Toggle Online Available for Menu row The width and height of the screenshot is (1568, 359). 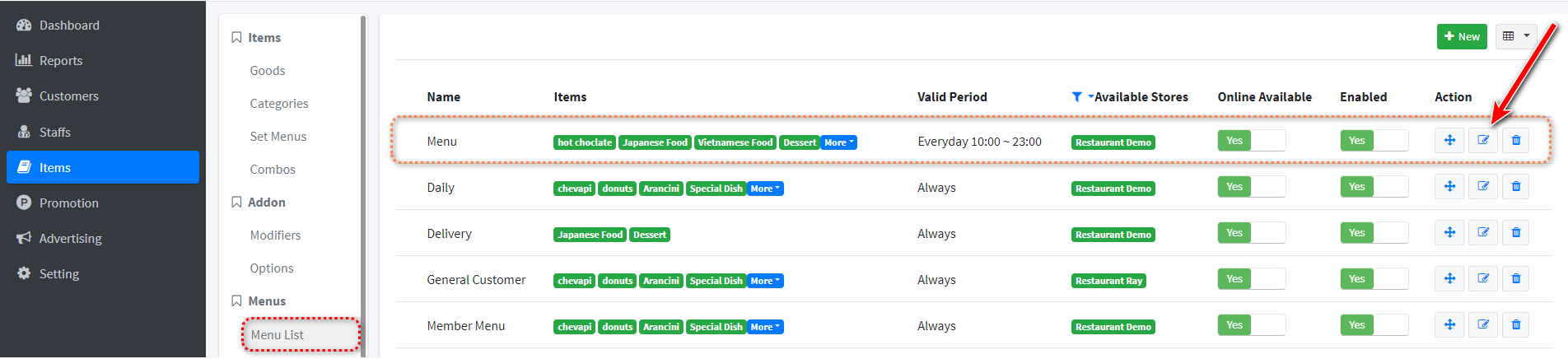(1251, 141)
